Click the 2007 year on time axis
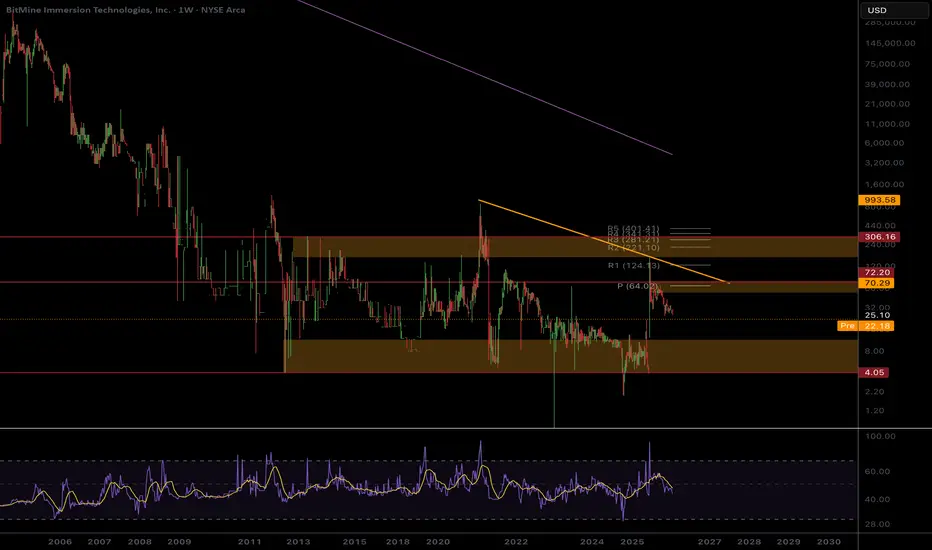Screen dimensions: 932x550 pos(99,542)
